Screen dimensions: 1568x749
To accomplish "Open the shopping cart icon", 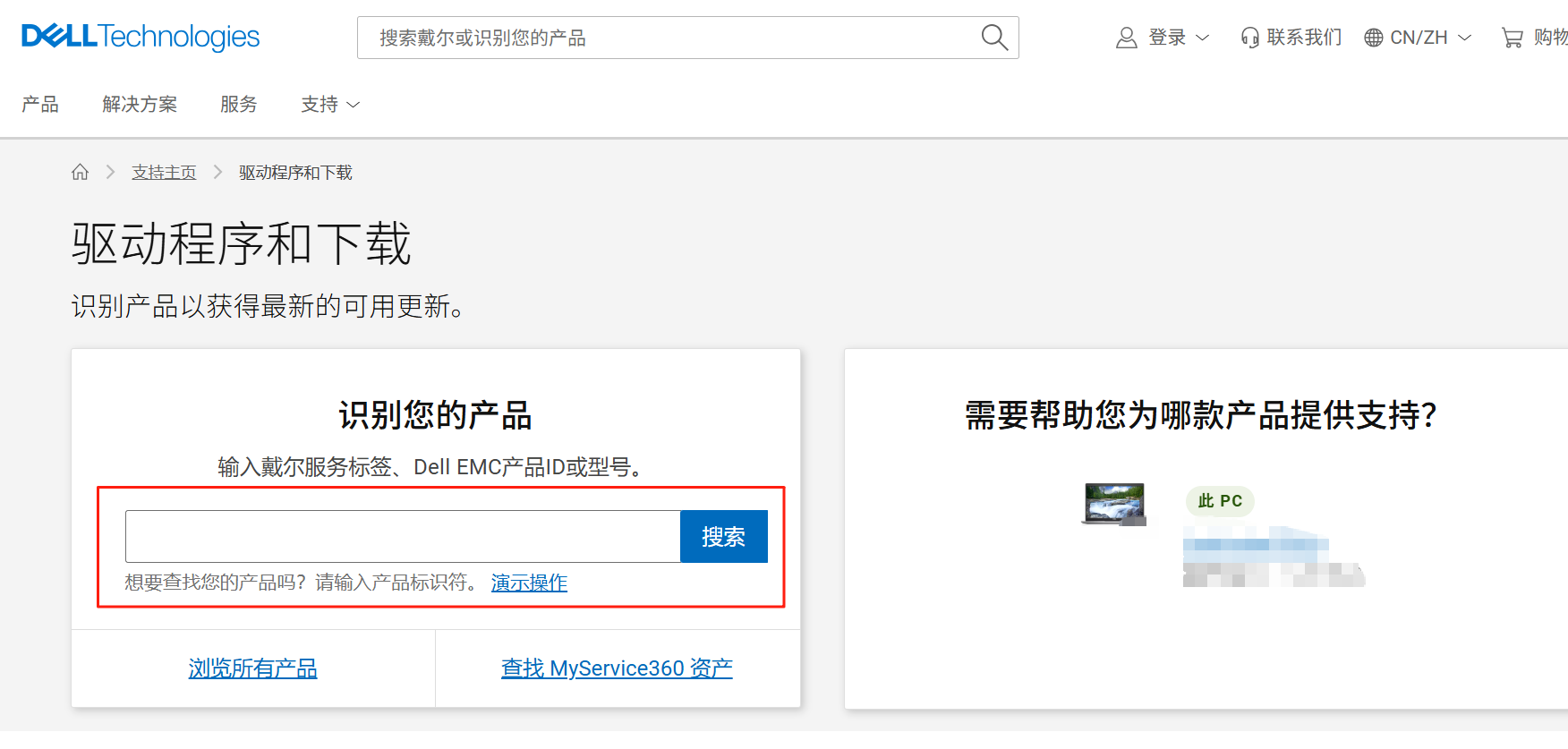I will 1512,38.
